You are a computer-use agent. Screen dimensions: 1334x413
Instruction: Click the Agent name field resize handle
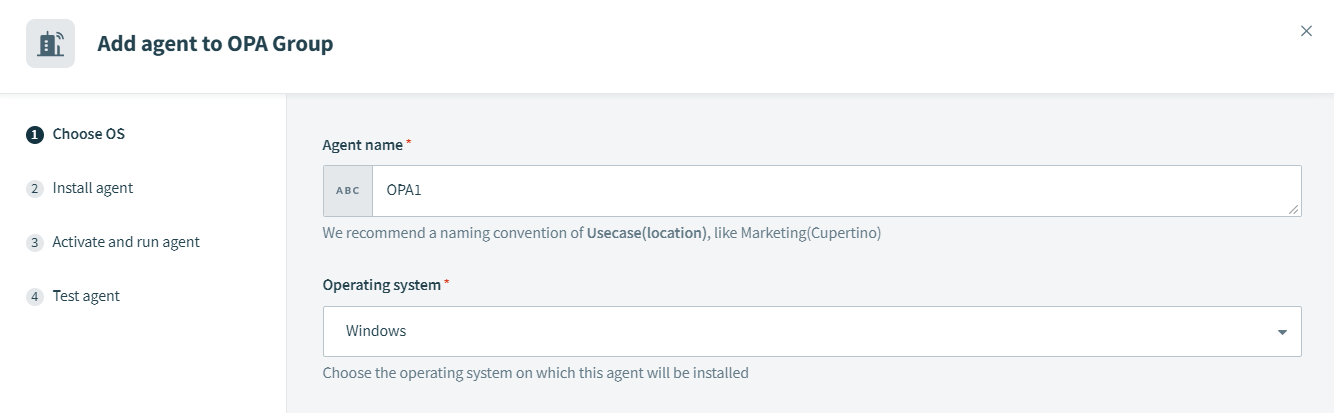point(1294,209)
